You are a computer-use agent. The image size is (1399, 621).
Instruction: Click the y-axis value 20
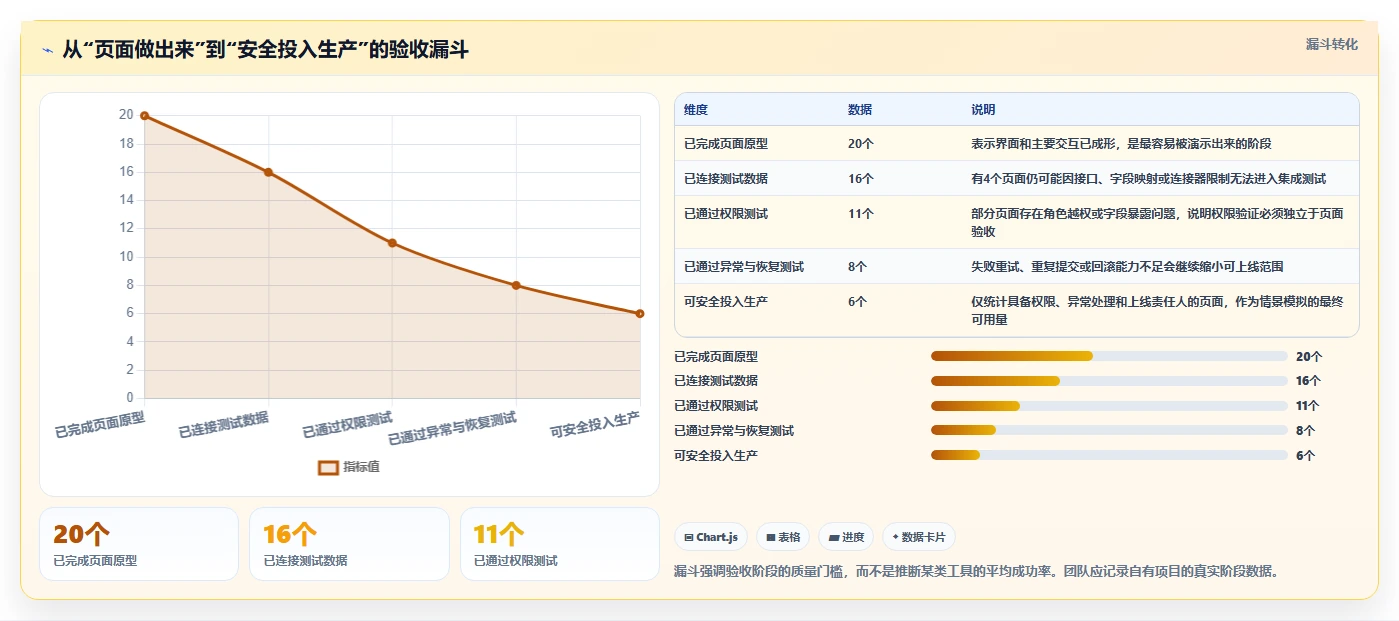tap(126, 115)
